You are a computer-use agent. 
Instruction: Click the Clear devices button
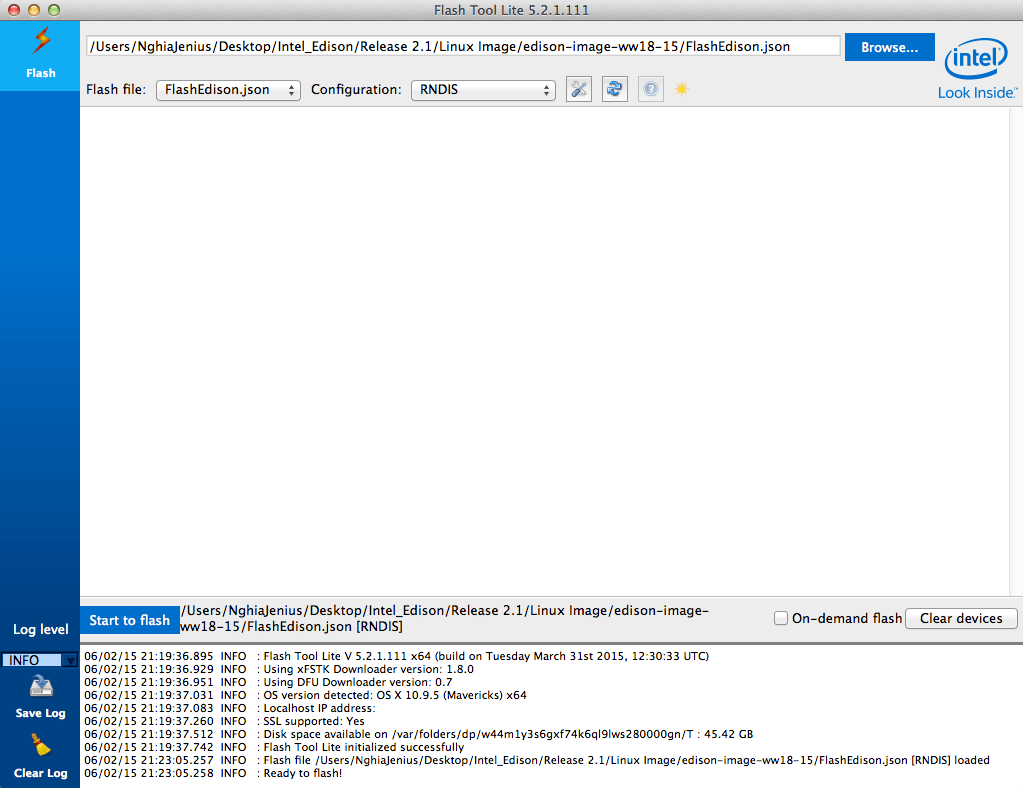(x=960, y=618)
